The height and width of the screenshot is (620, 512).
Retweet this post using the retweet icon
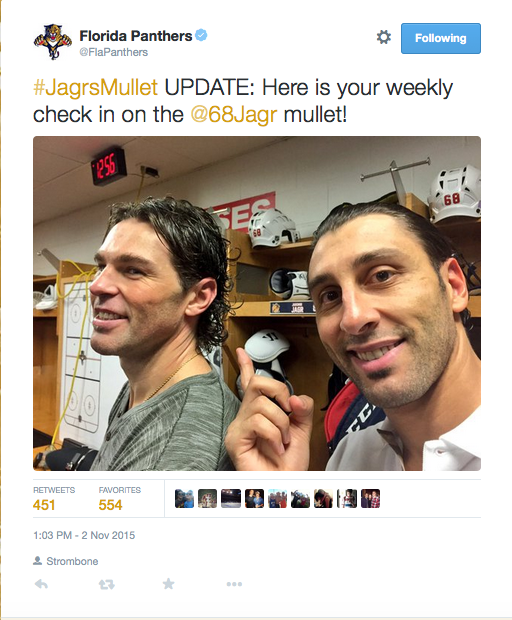tap(106, 584)
